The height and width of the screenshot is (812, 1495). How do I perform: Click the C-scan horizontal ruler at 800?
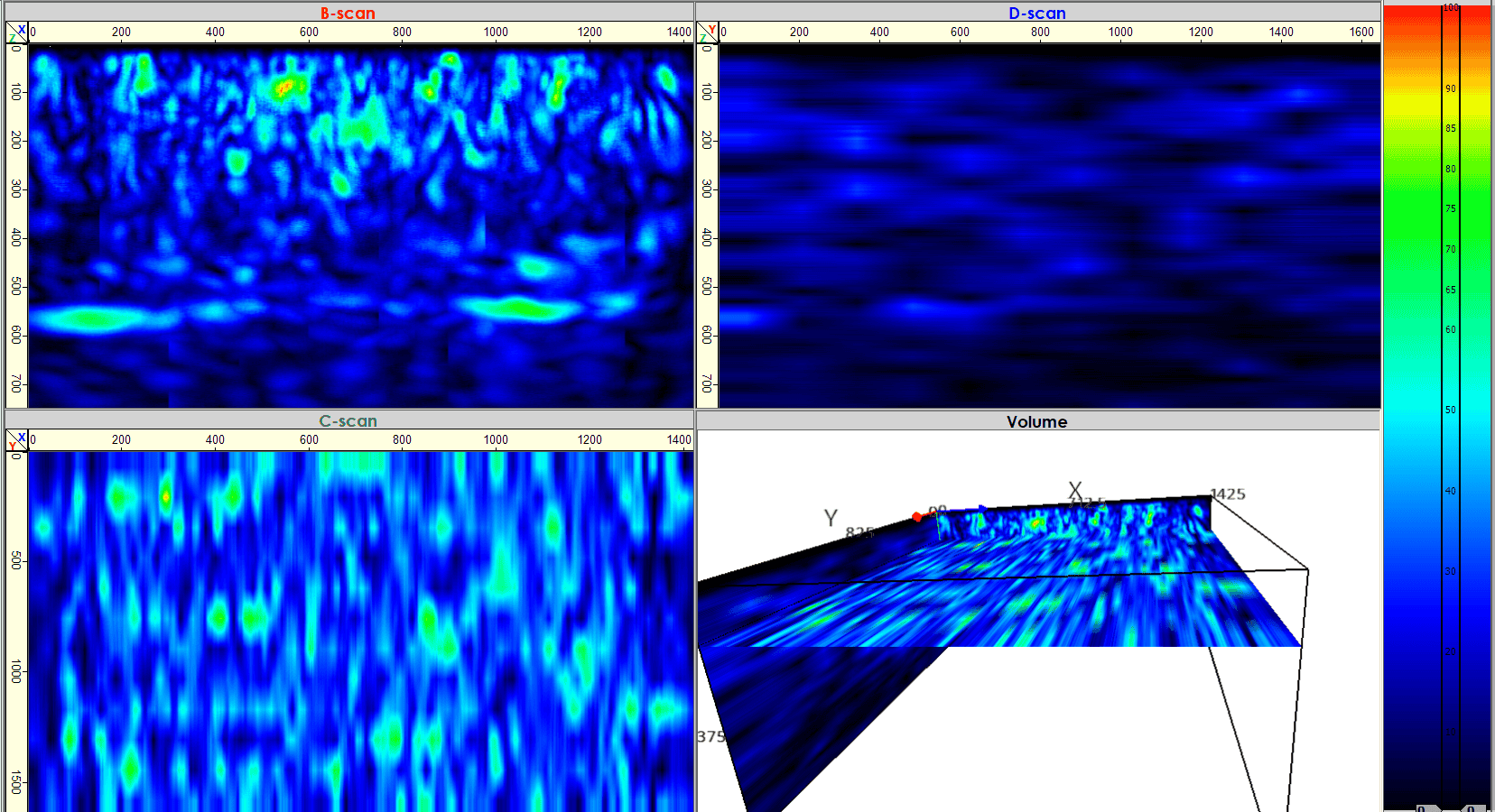[402, 439]
